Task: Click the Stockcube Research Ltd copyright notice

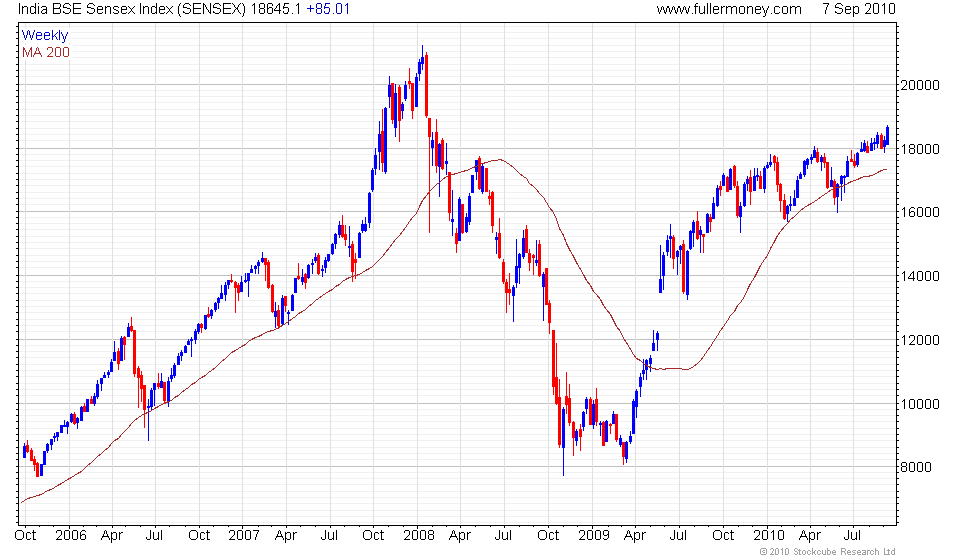Action: (x=828, y=552)
